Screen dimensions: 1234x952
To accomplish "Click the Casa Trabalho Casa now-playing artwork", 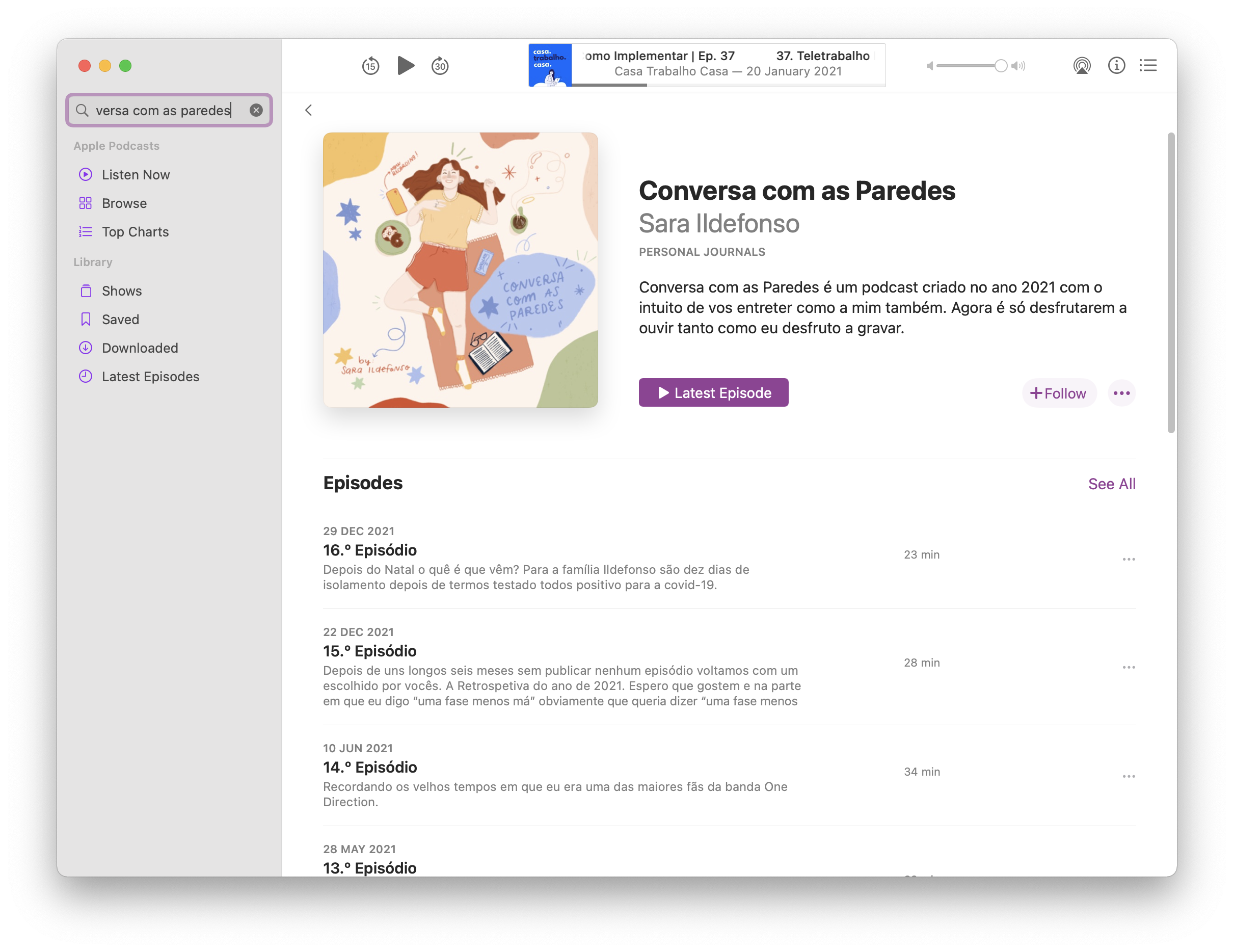I will pyautogui.click(x=550, y=65).
